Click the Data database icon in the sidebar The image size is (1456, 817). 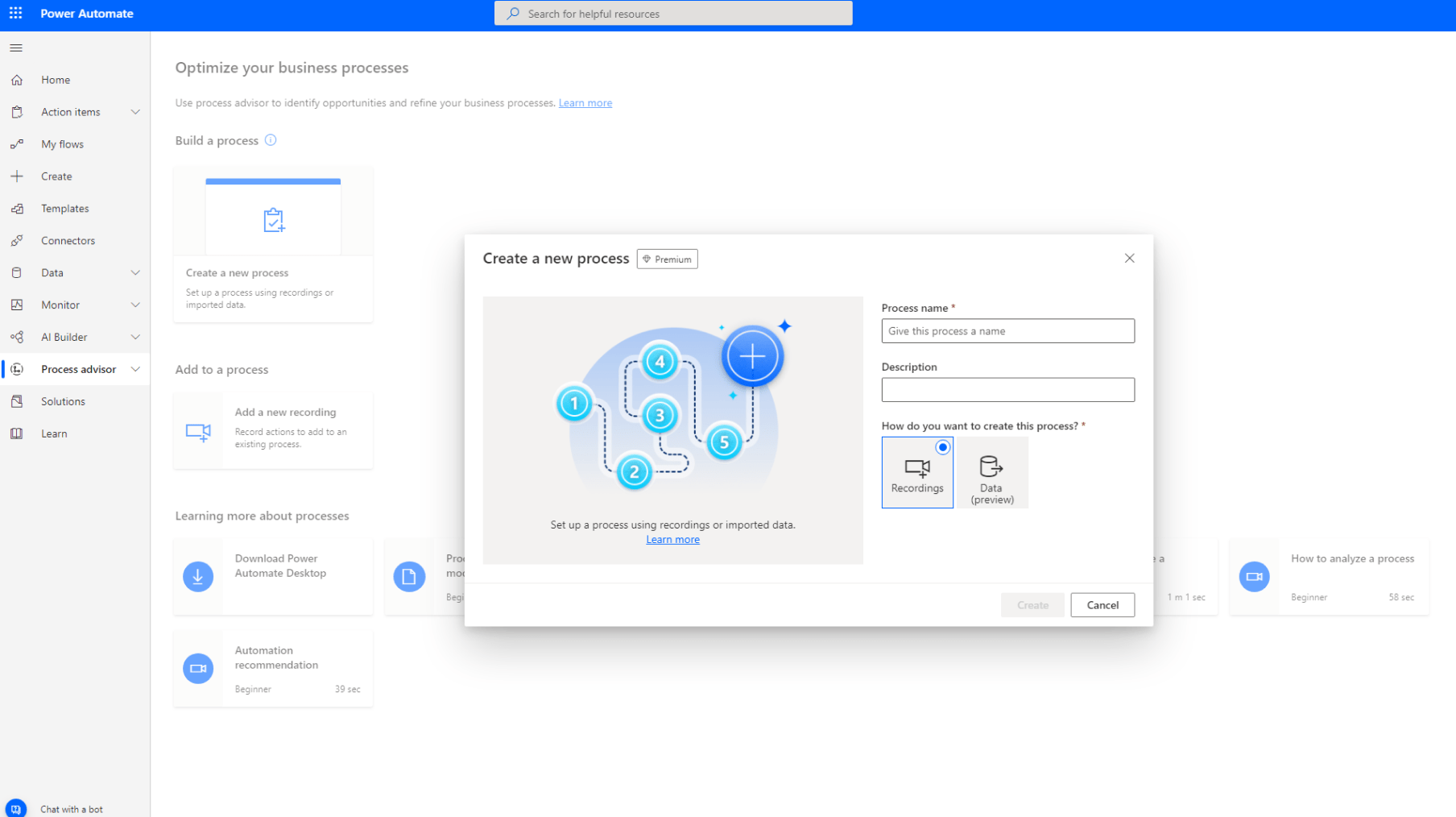17,272
